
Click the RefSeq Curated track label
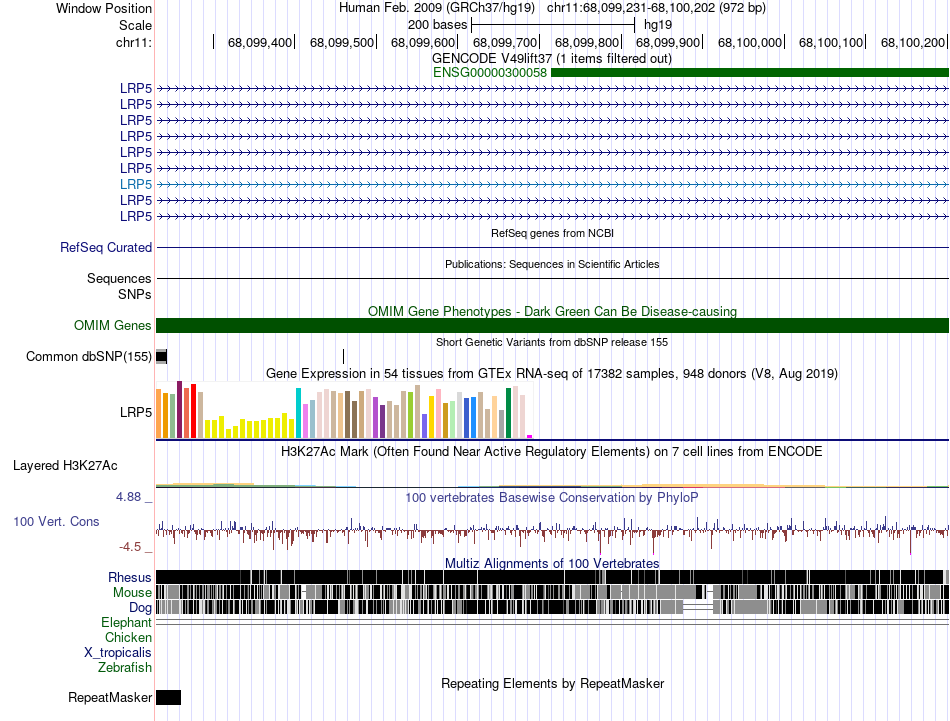pyautogui.click(x=106, y=247)
